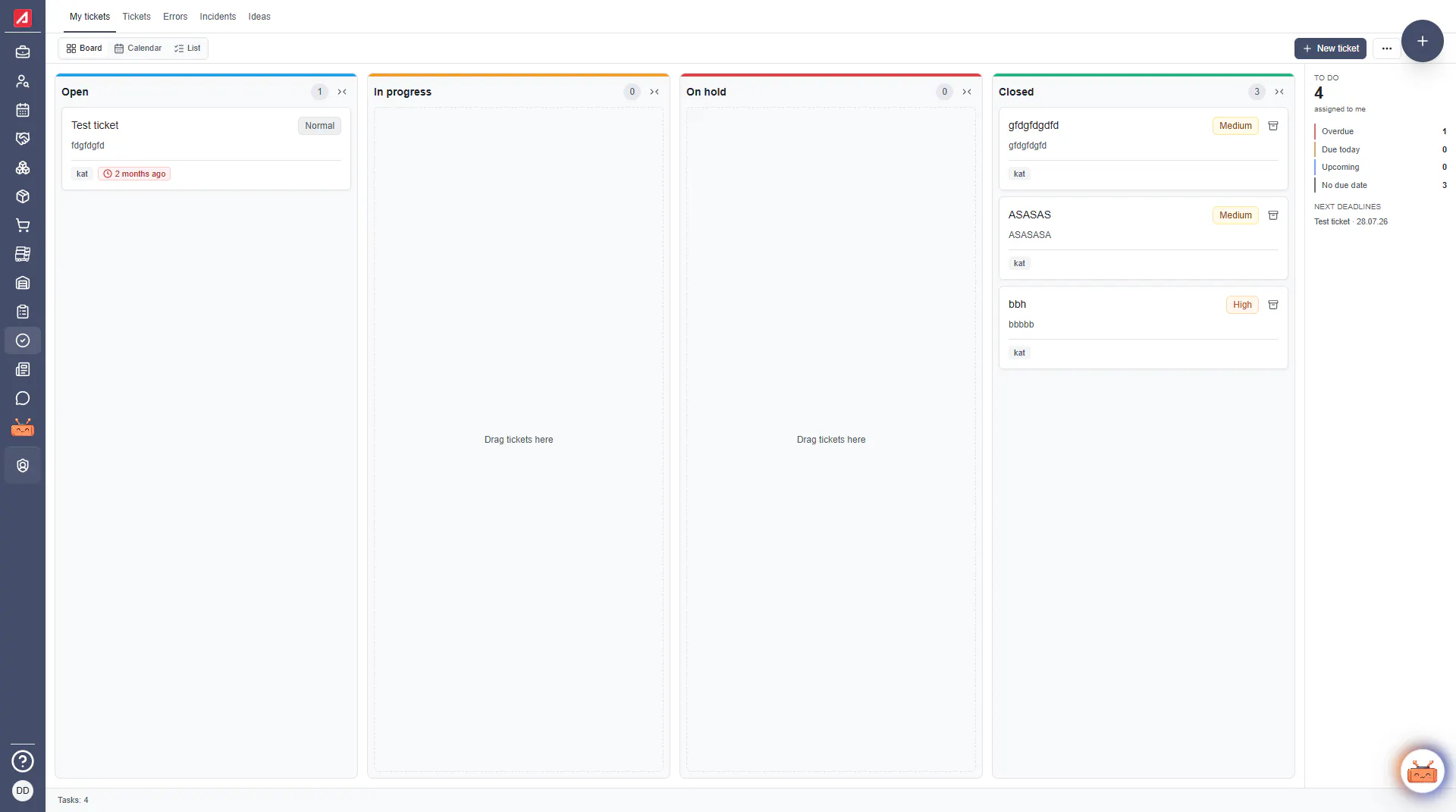Open the handshake deals sidebar icon
The width and height of the screenshot is (1456, 812).
[x=23, y=139]
